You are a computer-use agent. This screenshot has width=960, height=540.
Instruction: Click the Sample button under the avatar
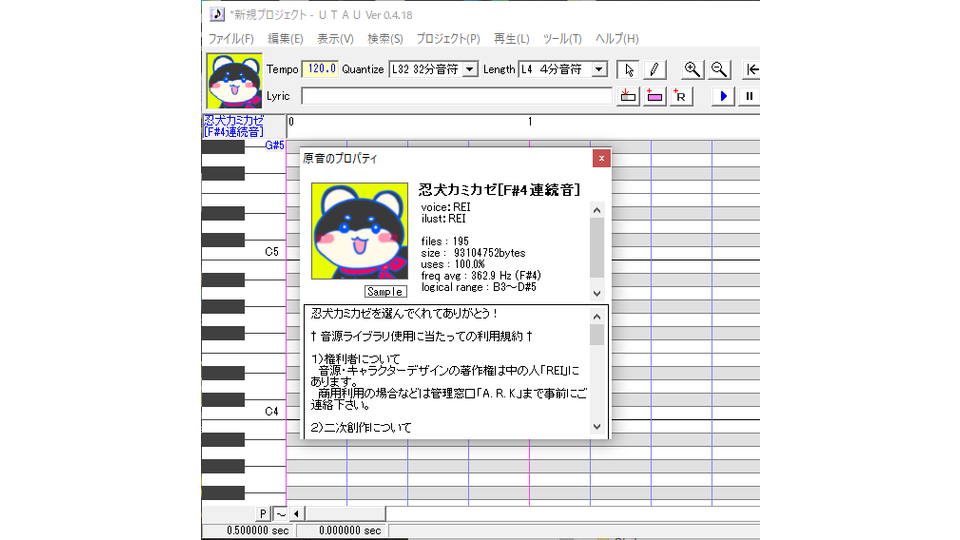(x=385, y=292)
